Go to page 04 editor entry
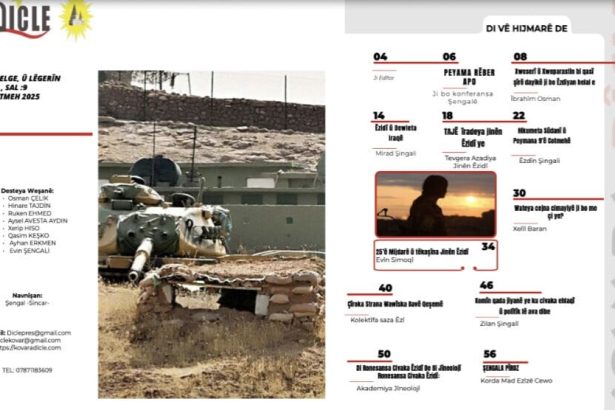 382,58
